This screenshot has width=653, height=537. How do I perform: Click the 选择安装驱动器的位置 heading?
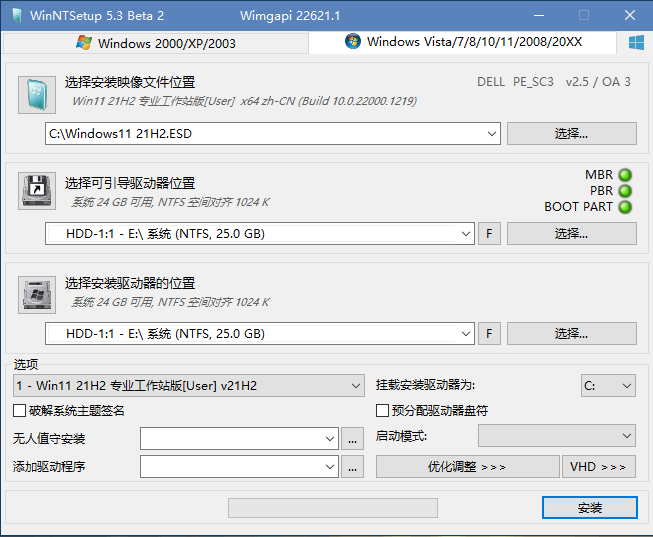pos(130,283)
